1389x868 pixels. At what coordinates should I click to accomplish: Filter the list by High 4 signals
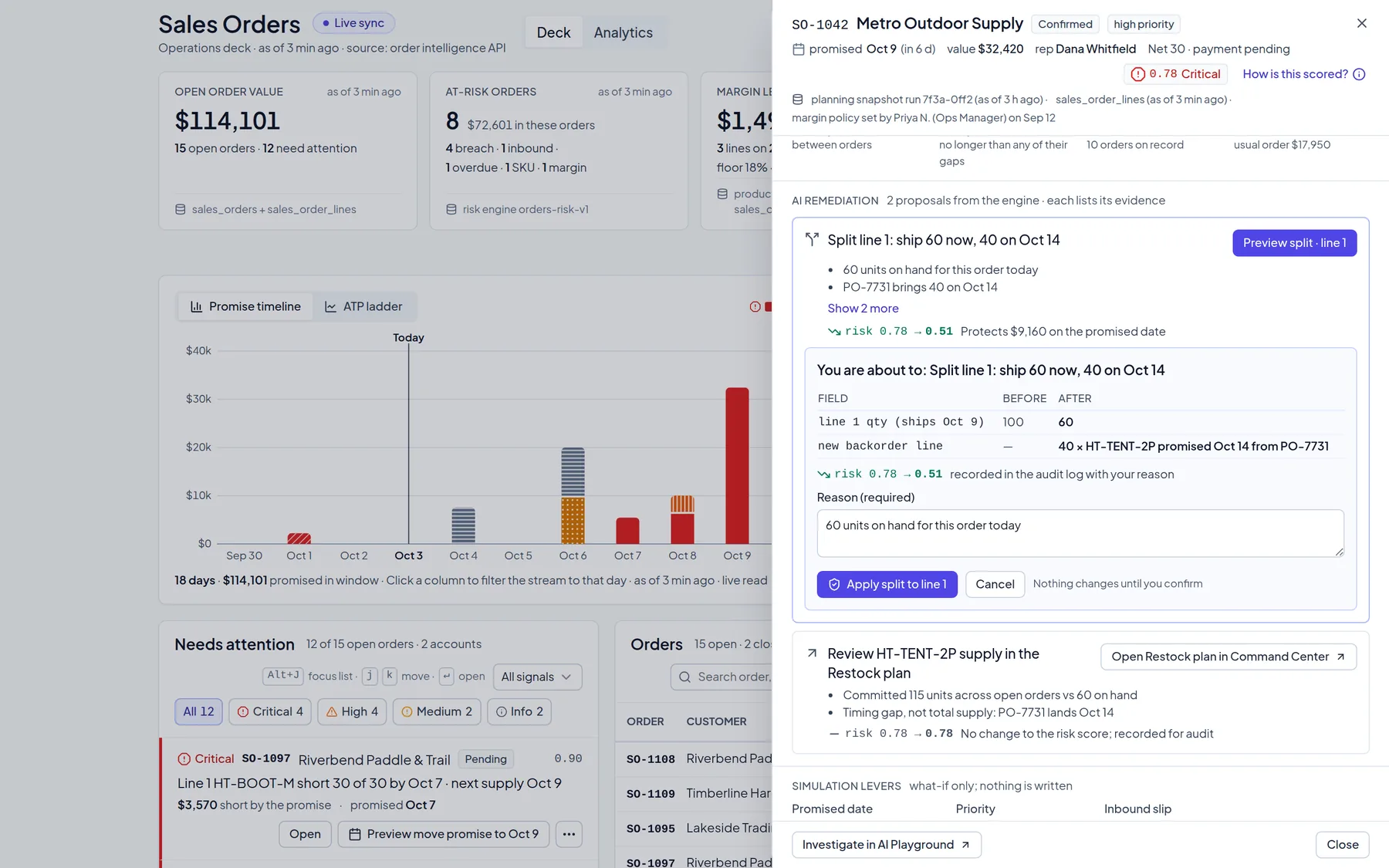(352, 711)
